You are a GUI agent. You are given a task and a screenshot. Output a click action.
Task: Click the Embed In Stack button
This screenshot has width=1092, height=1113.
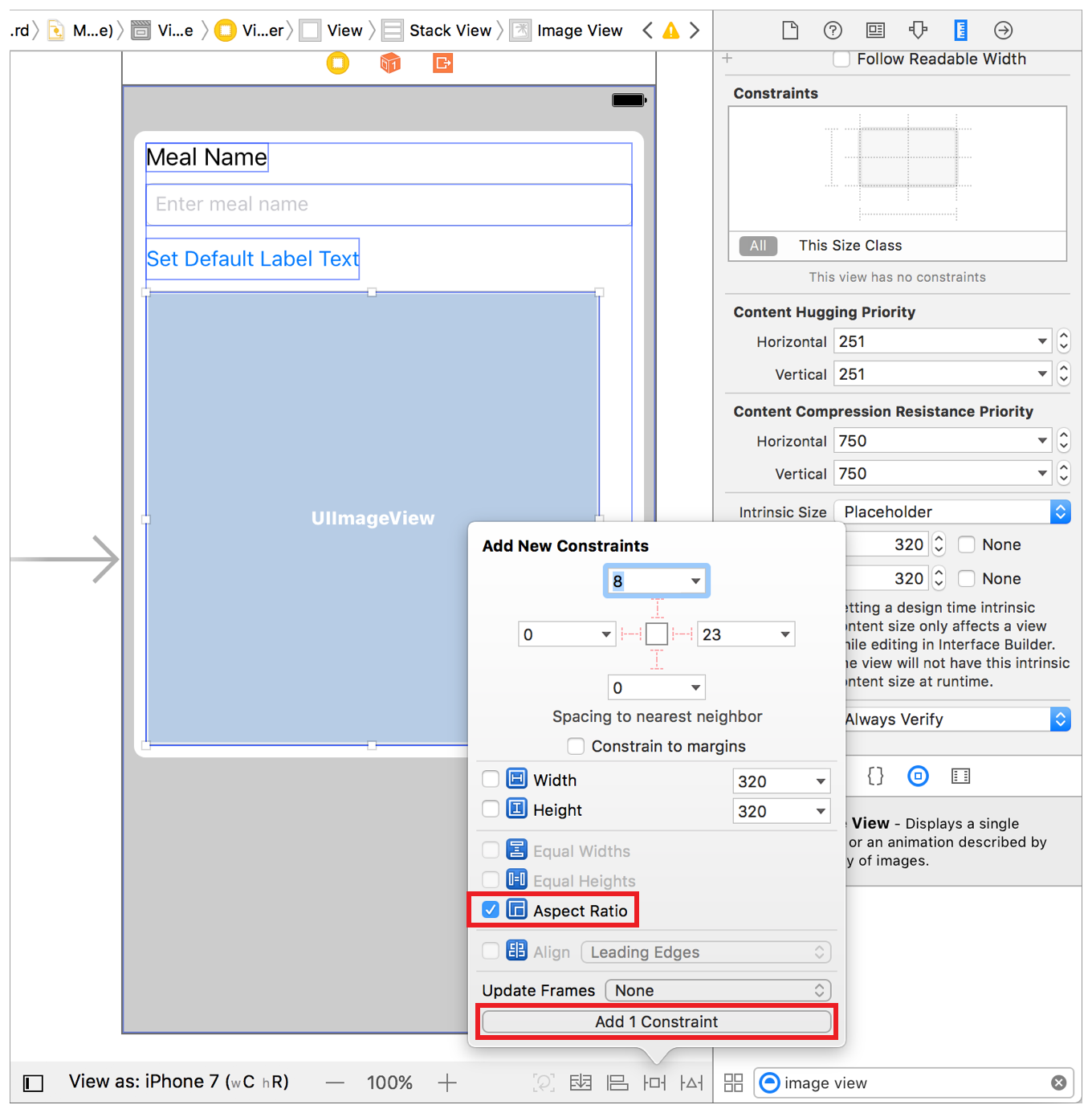[581, 1082]
